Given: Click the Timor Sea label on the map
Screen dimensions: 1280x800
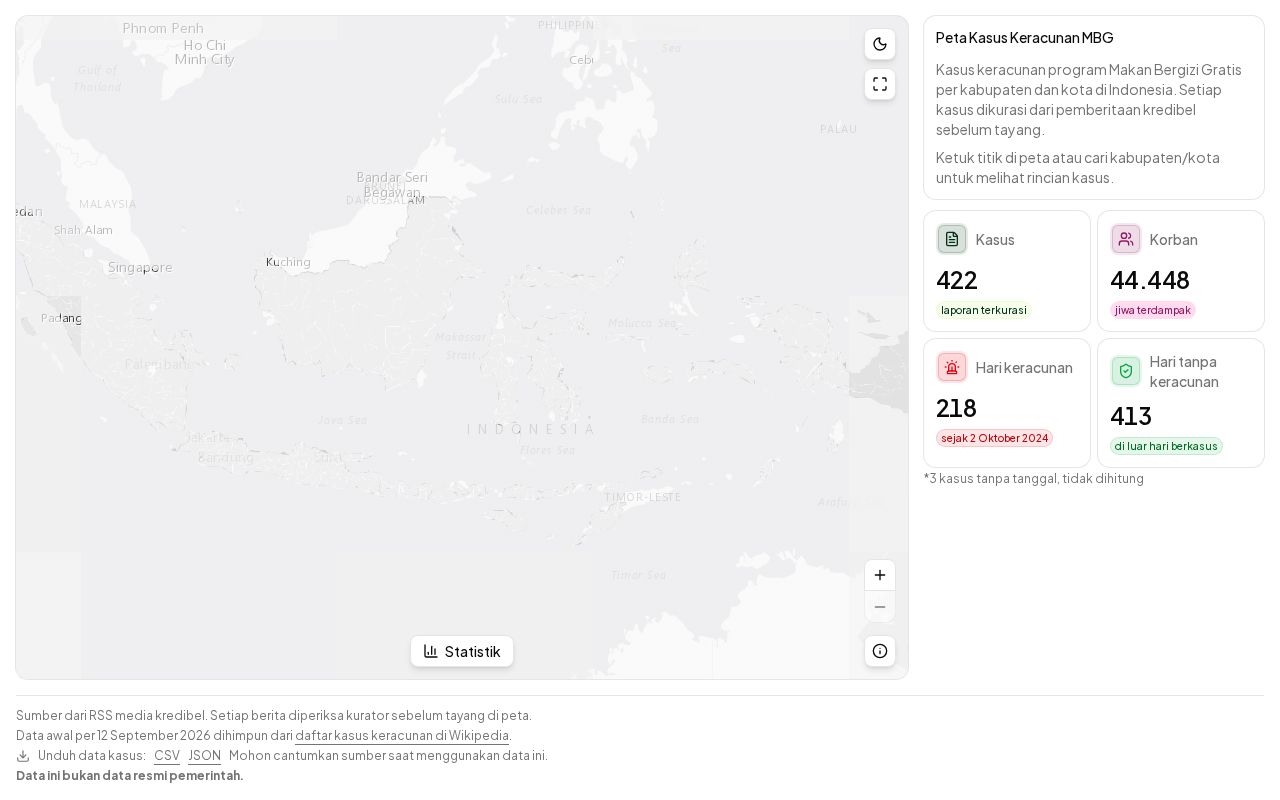Looking at the screenshot, I should point(639,575).
